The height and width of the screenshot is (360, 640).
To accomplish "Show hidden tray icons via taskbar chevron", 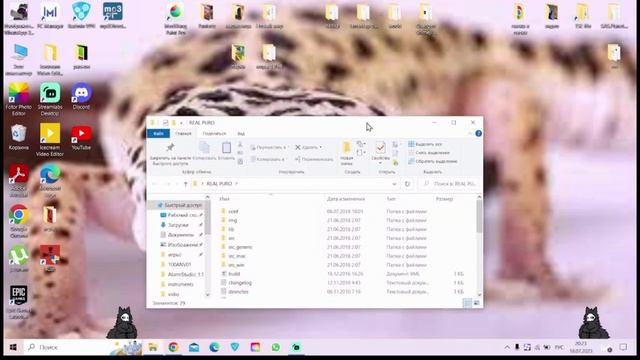I will 507,347.
